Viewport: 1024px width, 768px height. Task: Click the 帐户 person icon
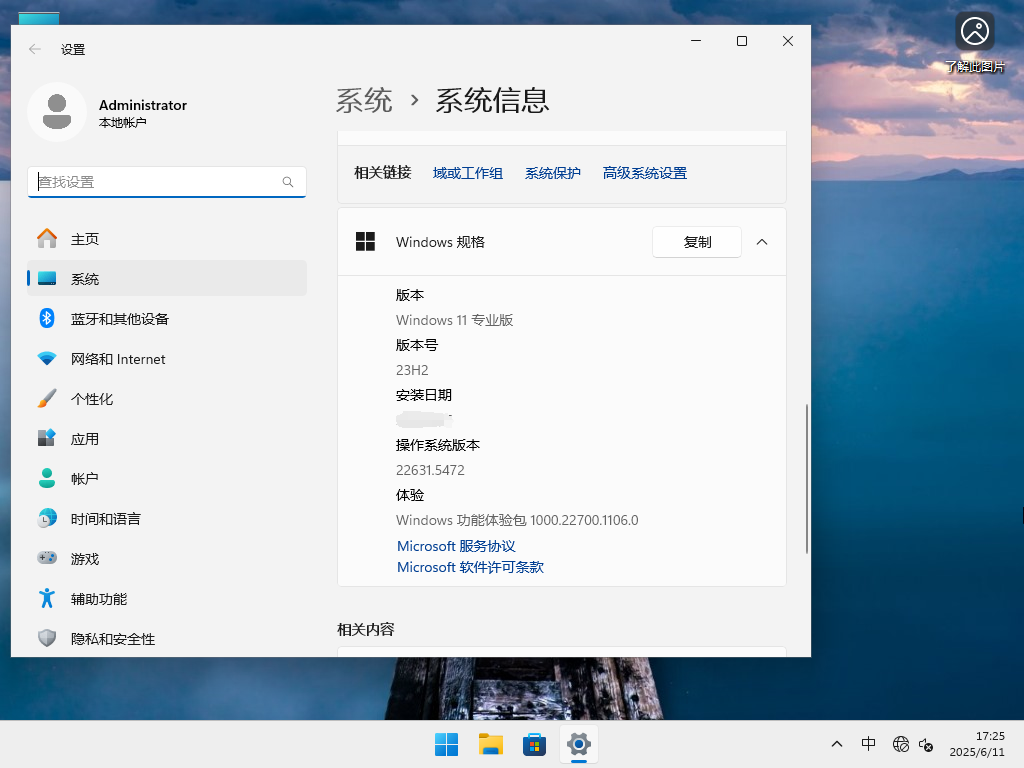pyautogui.click(x=47, y=478)
